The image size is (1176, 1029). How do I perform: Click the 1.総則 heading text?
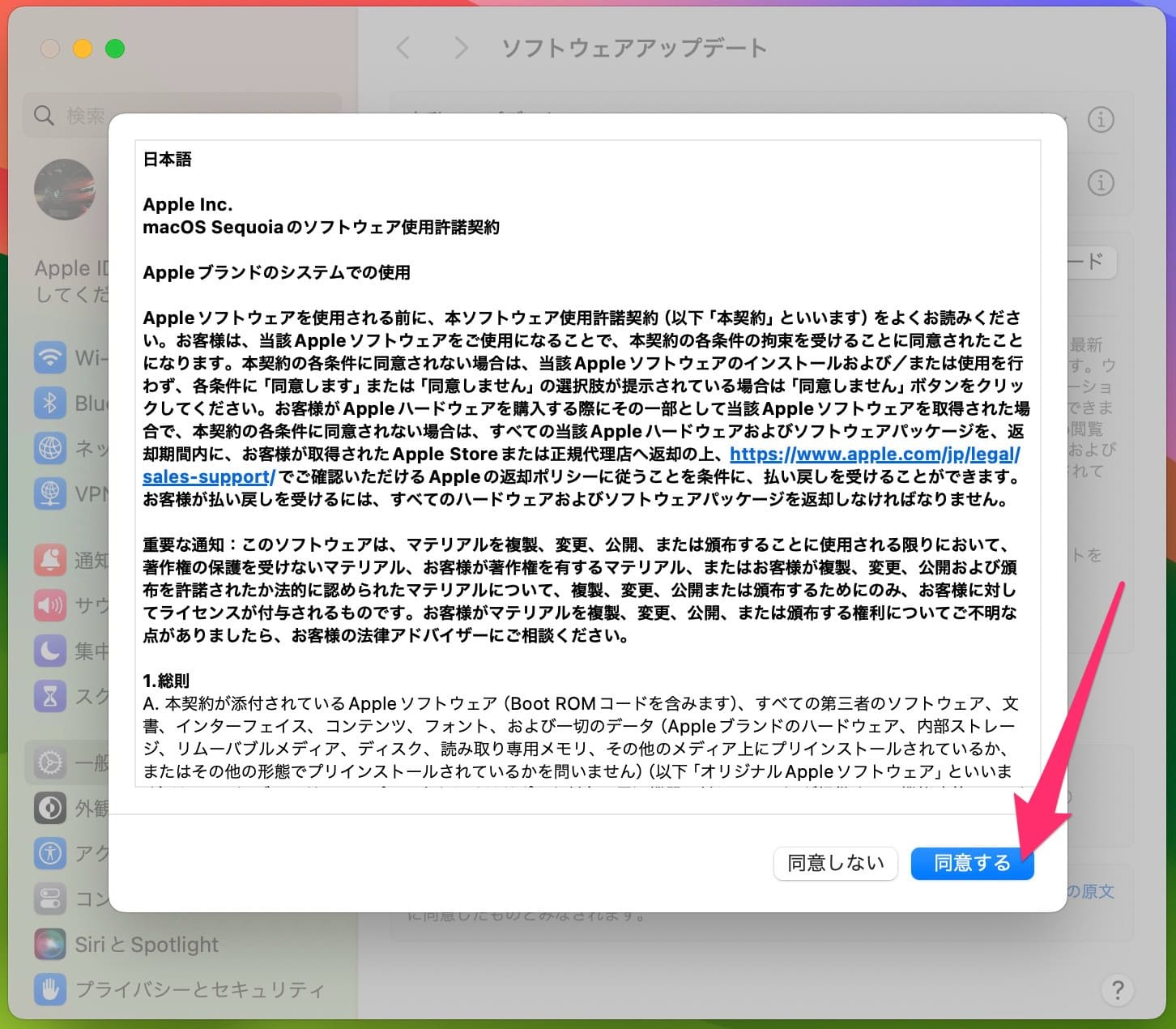166,681
